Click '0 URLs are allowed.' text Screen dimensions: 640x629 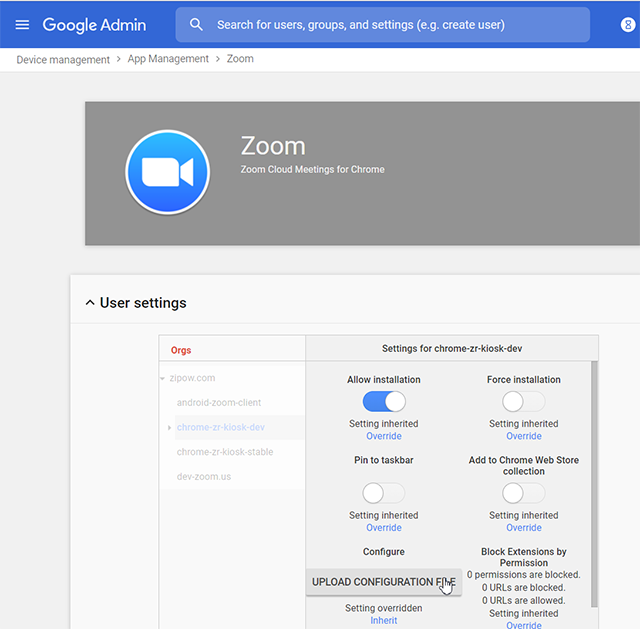click(x=524, y=600)
